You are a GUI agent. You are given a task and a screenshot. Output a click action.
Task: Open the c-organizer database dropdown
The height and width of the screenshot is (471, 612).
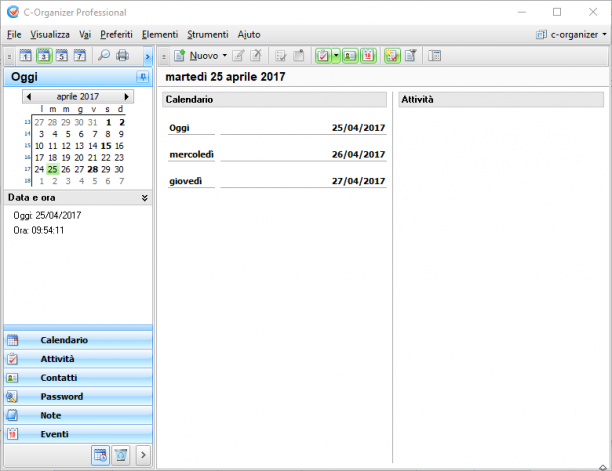(x=571, y=34)
